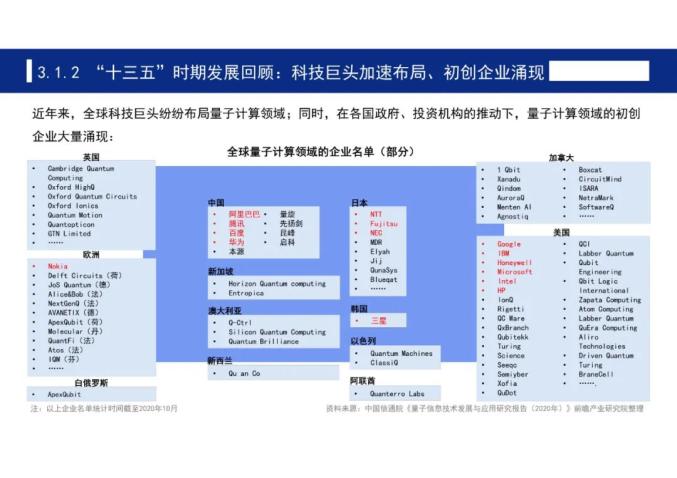Select Silicon Quantum Computing under 澳大利亚
This screenshot has height=478, width=677.
(277, 332)
